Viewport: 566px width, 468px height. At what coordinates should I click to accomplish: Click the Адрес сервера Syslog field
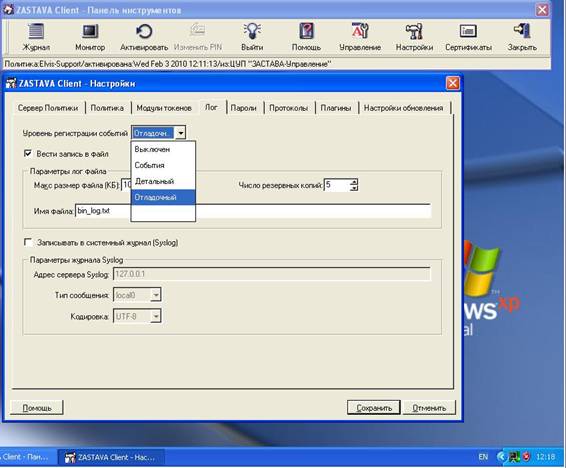click(272, 274)
